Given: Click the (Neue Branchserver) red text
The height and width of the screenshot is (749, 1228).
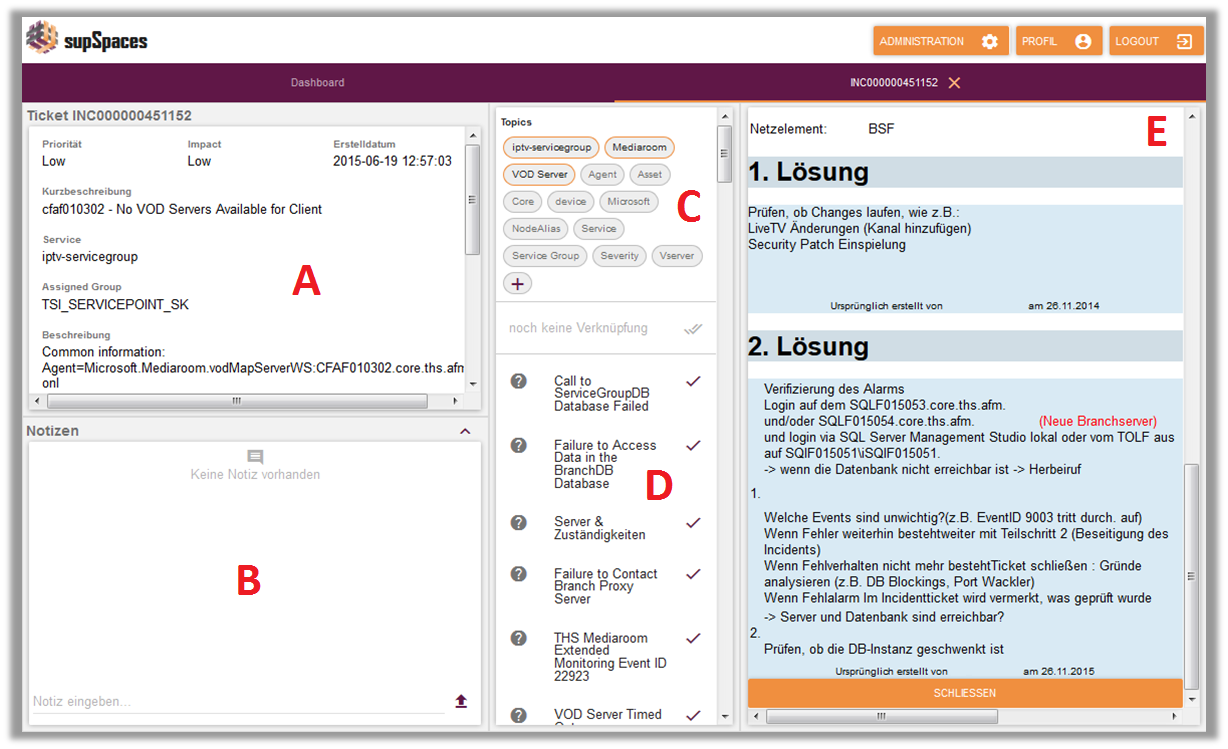Looking at the screenshot, I should pos(1098,421).
